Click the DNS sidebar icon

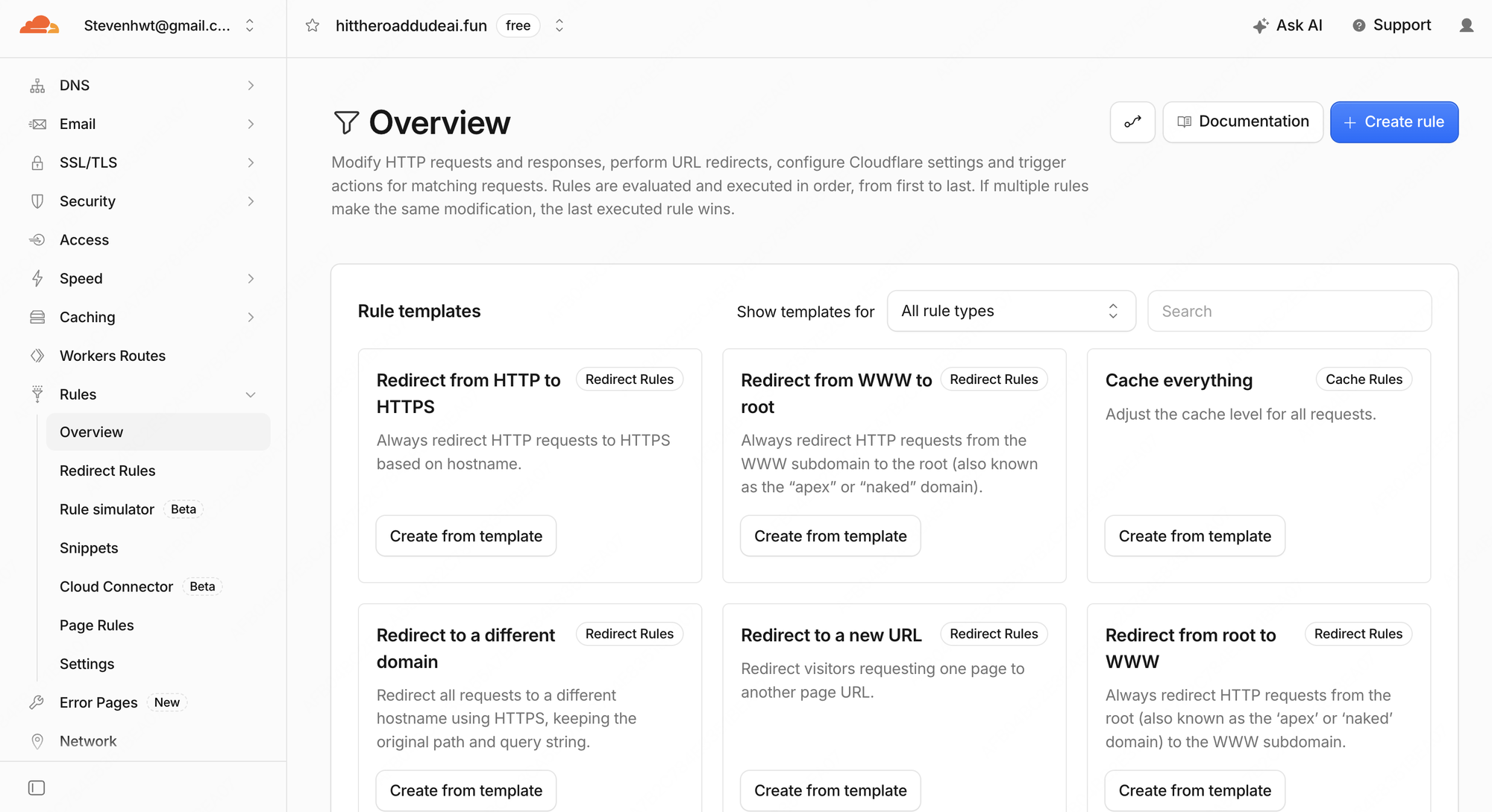pos(37,86)
